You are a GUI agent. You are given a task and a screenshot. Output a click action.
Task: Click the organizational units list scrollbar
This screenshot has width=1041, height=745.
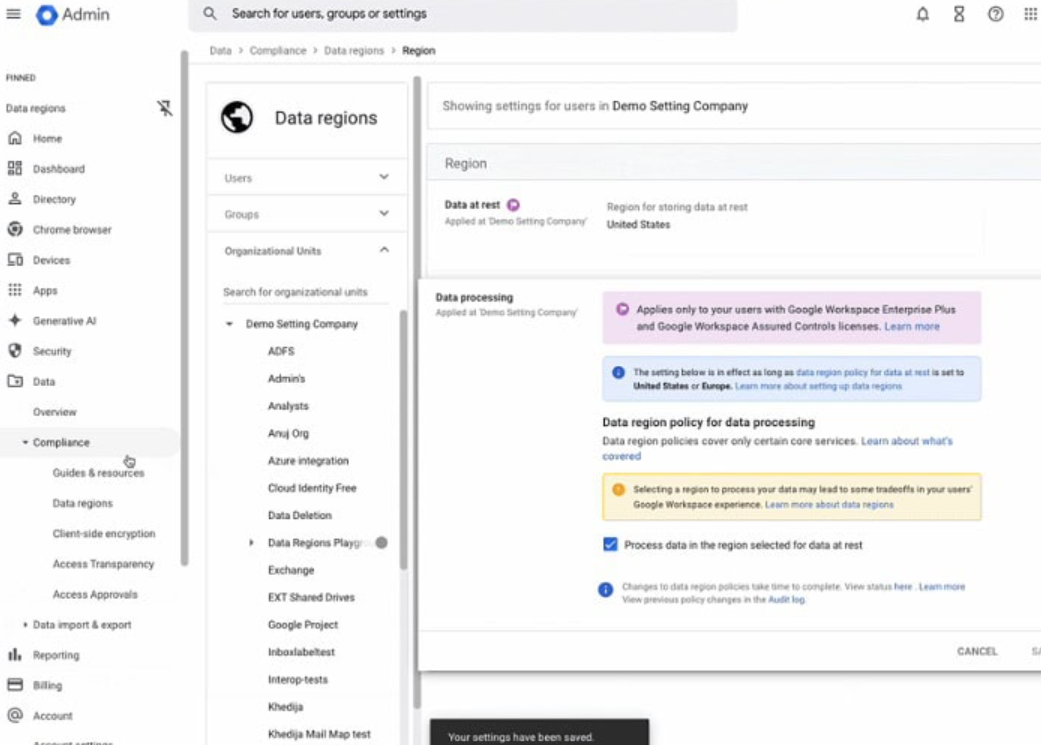(403, 440)
